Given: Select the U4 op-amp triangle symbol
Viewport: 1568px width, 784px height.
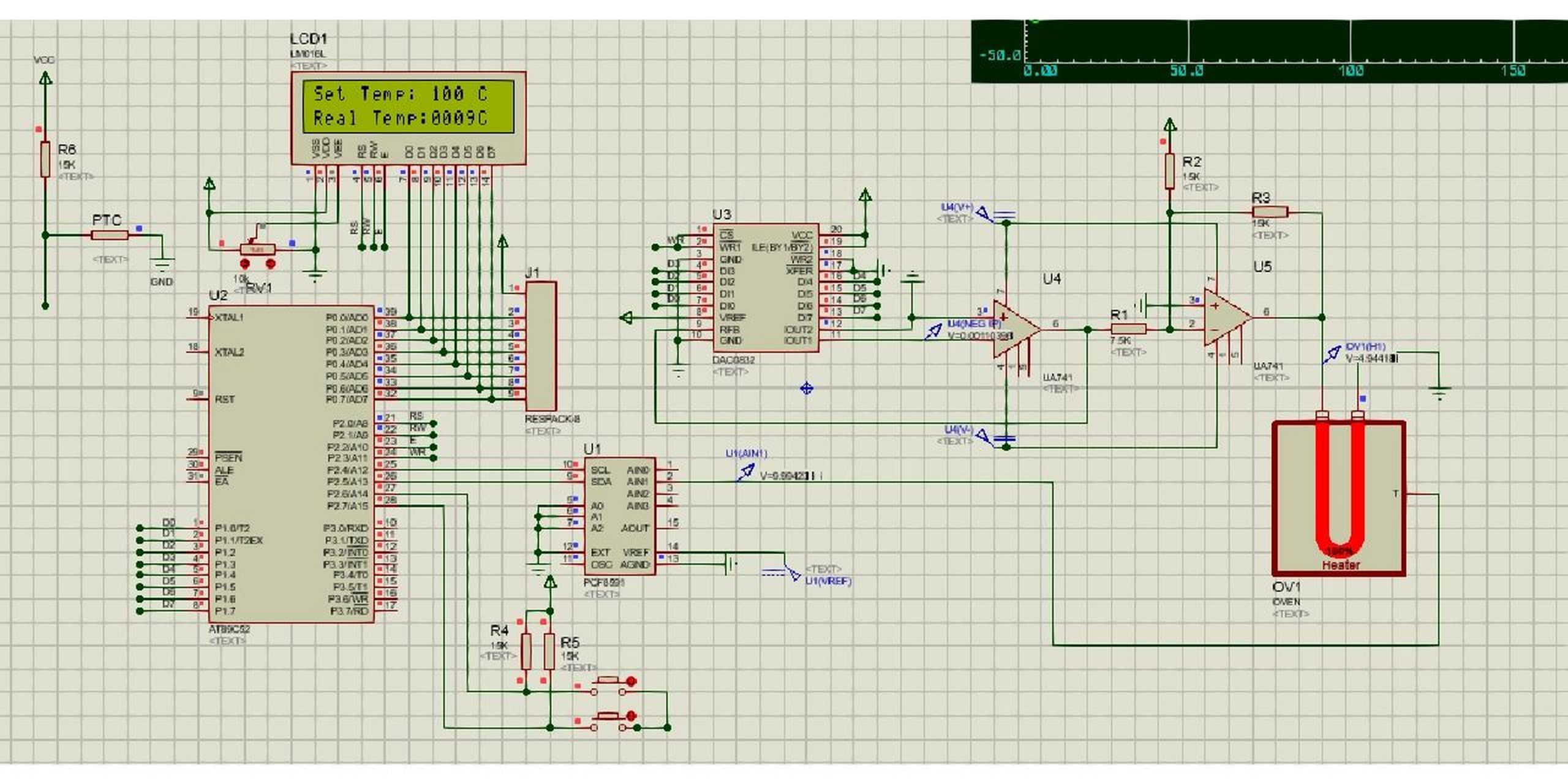Looking at the screenshot, I should (x=1016, y=329).
